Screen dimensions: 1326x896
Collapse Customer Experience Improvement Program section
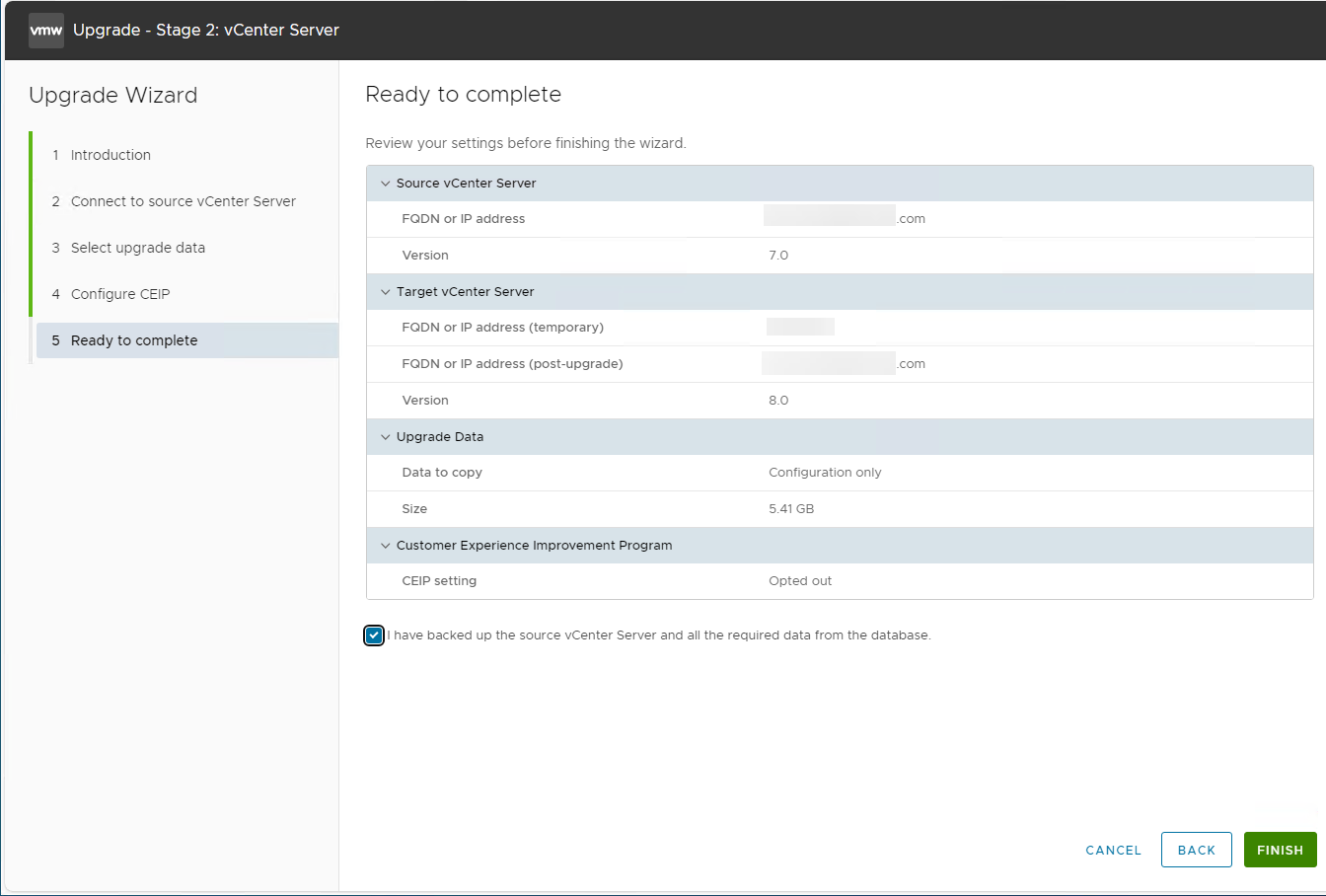pos(386,546)
